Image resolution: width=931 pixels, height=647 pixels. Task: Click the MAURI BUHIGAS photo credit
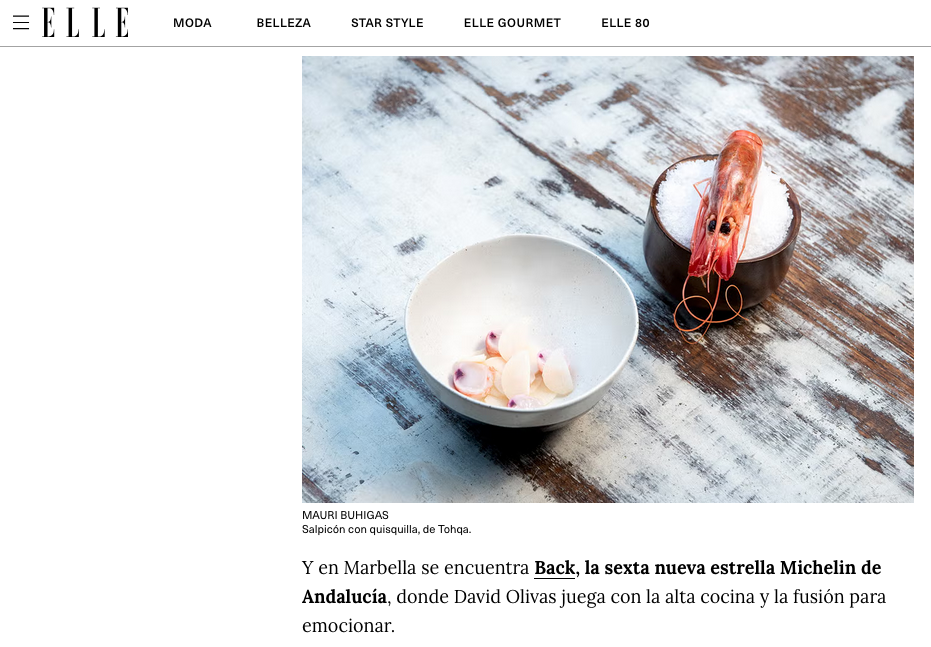point(346,515)
